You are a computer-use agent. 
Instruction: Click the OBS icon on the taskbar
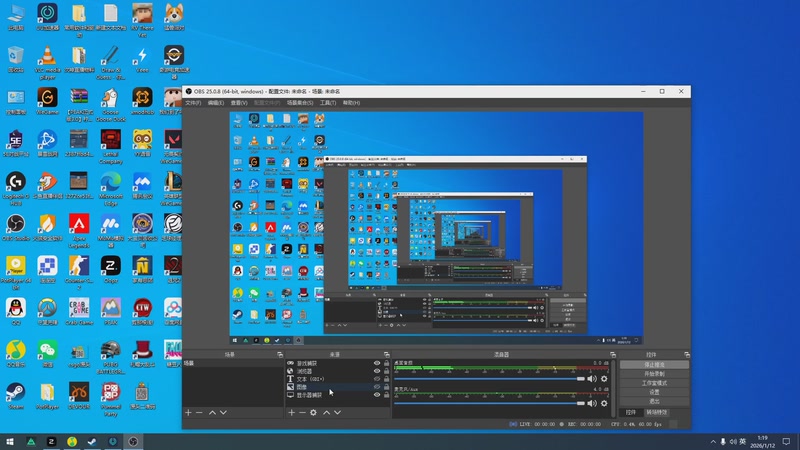pyautogui.click(x=133, y=441)
